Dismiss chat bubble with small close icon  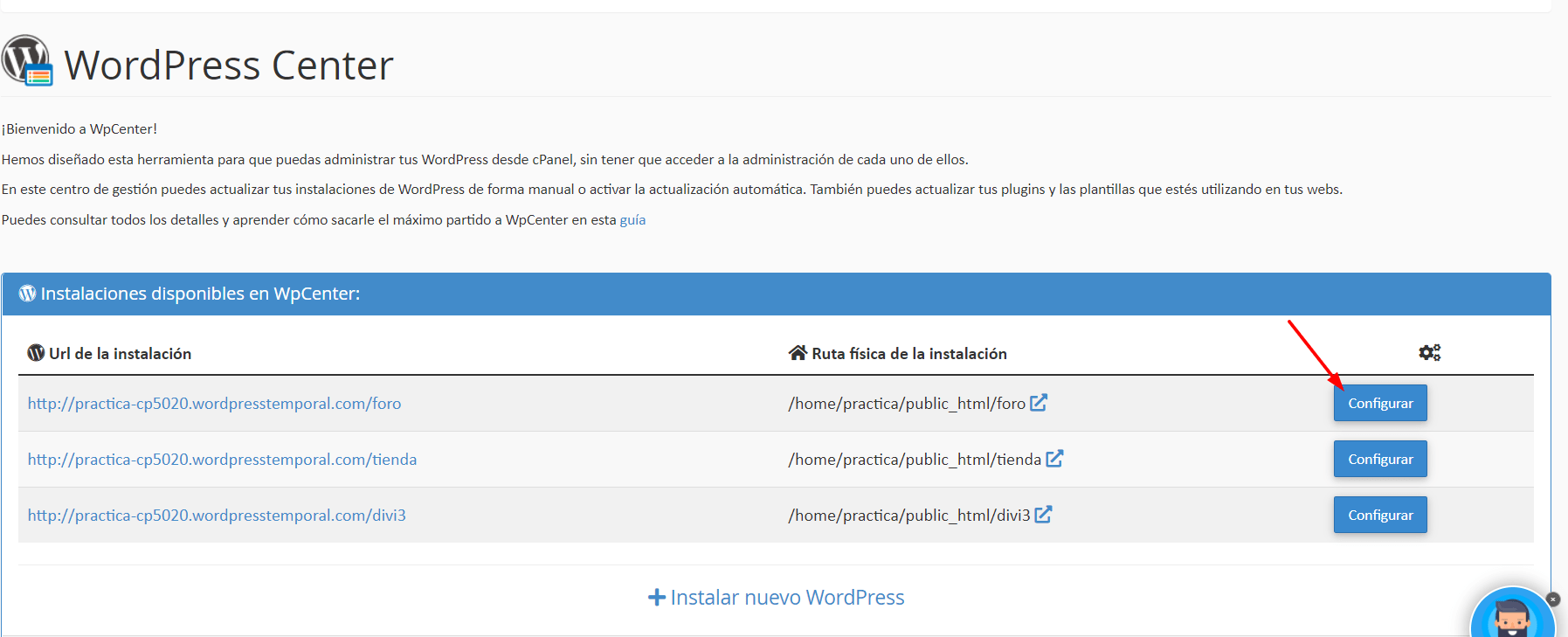[x=1553, y=599]
